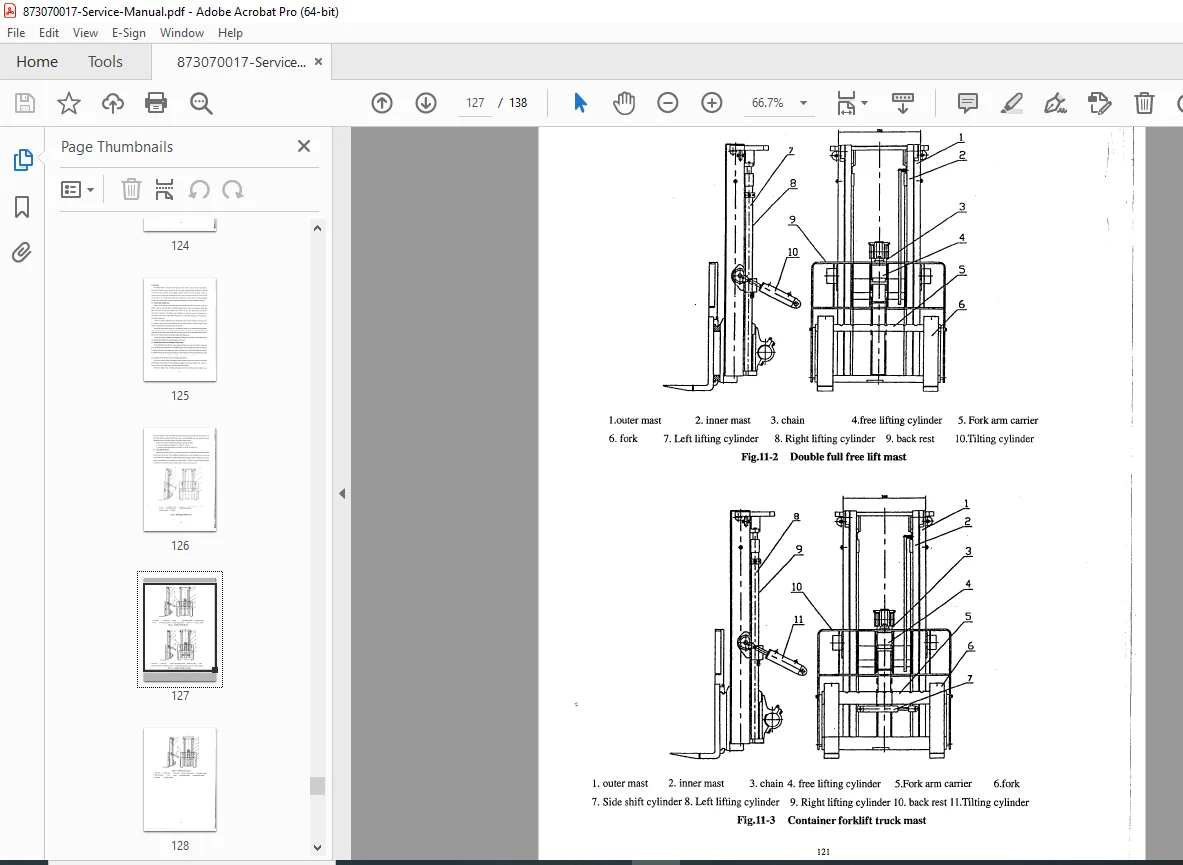Image resolution: width=1183 pixels, height=865 pixels.
Task: Click the Fig.11-2 Double full free lift mast caption
Action: coord(824,457)
